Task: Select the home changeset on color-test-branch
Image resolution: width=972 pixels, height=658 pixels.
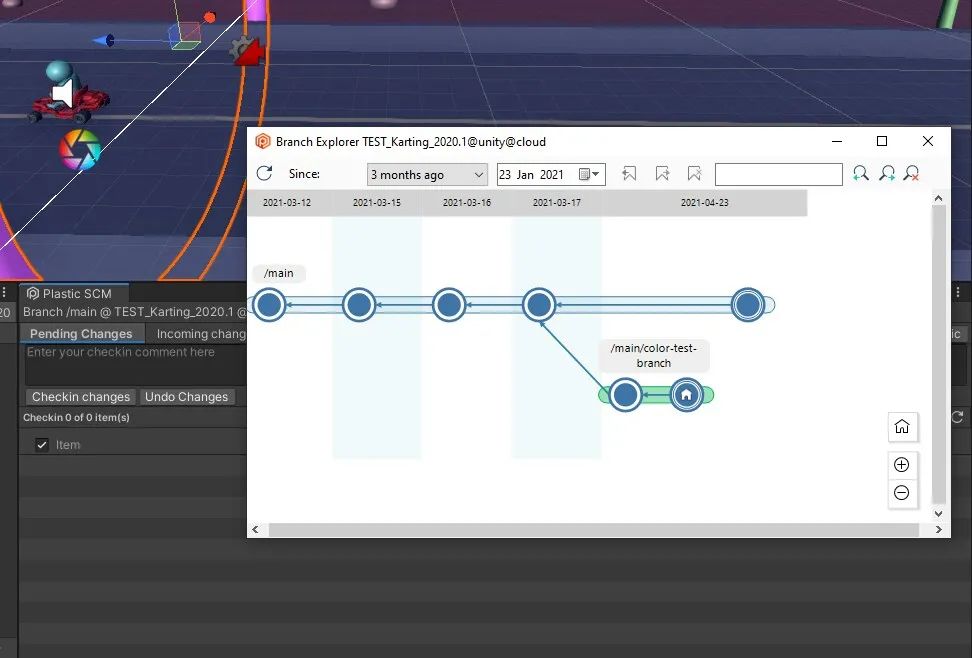Action: tap(686, 395)
